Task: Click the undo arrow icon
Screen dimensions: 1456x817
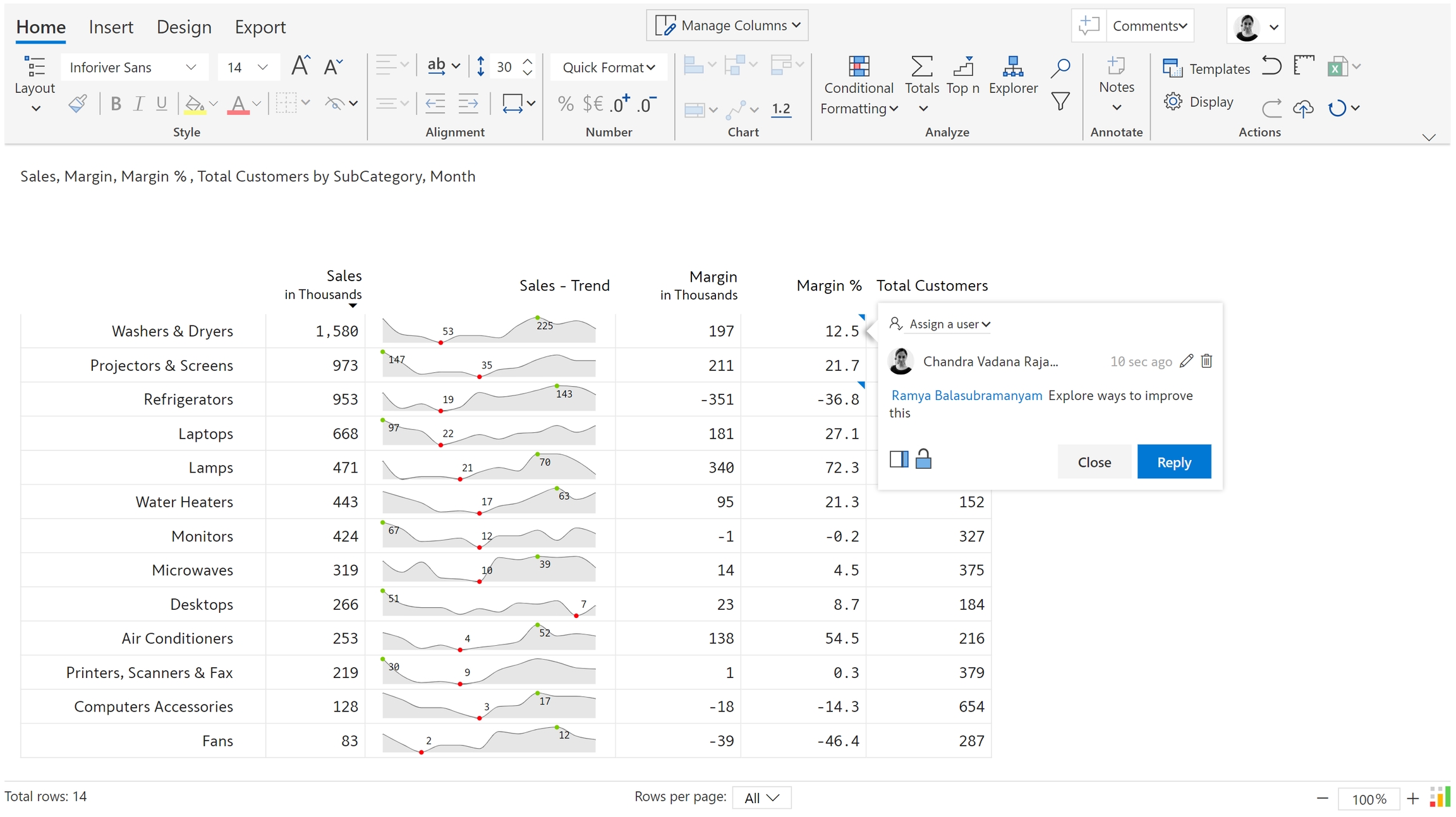Action: 1271,66
